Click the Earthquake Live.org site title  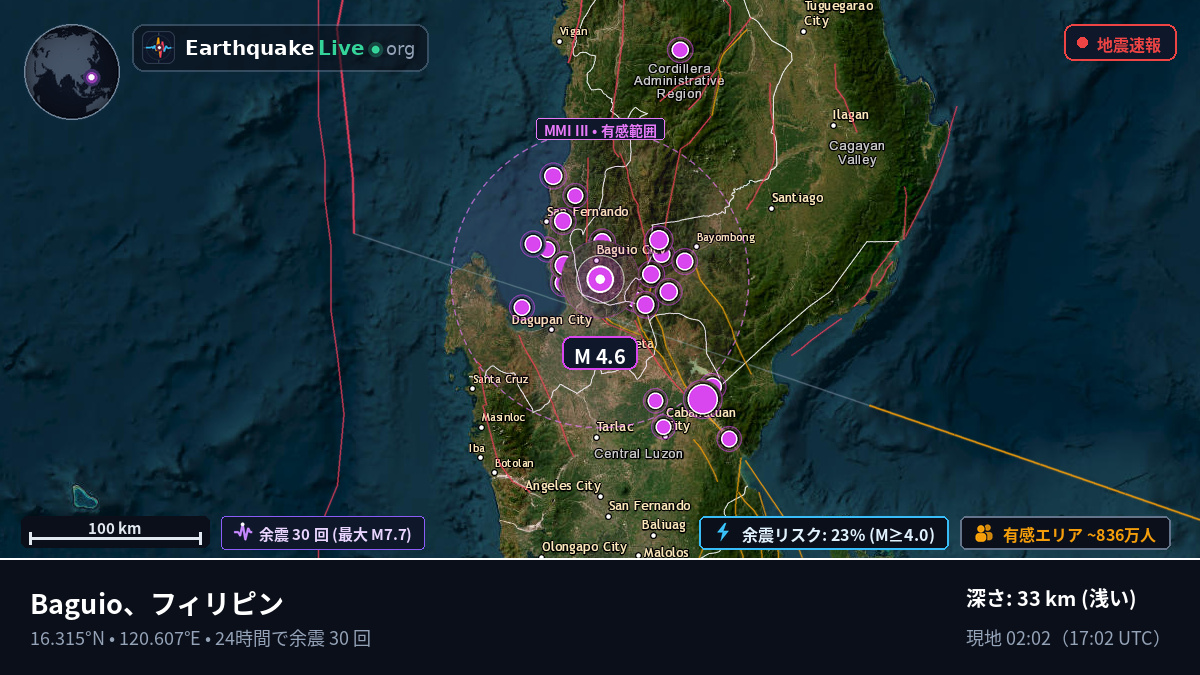(300, 48)
